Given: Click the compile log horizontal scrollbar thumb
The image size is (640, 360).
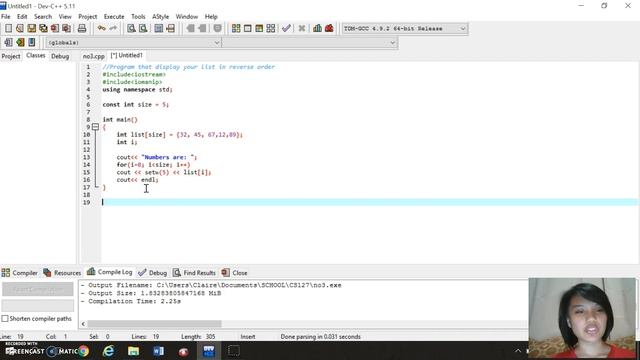Looking at the screenshot, I should [154, 324].
